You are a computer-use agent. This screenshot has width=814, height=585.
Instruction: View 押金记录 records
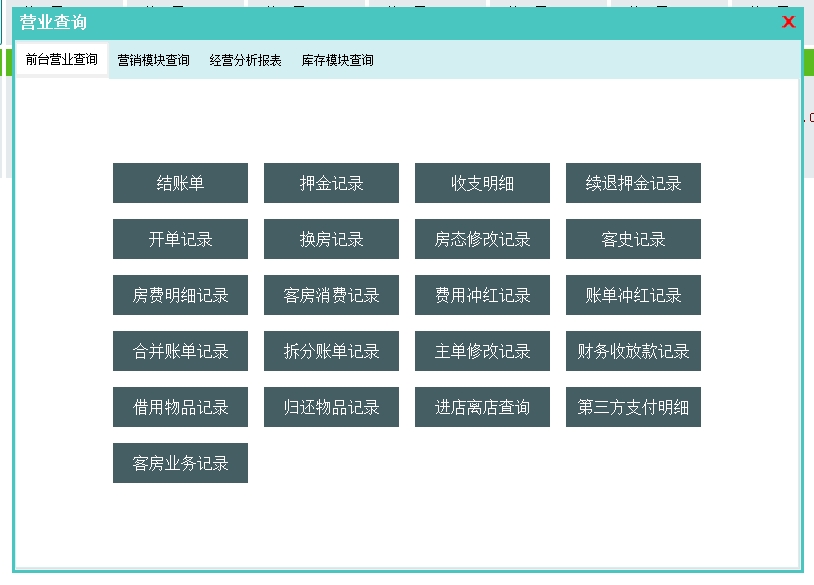pos(331,183)
